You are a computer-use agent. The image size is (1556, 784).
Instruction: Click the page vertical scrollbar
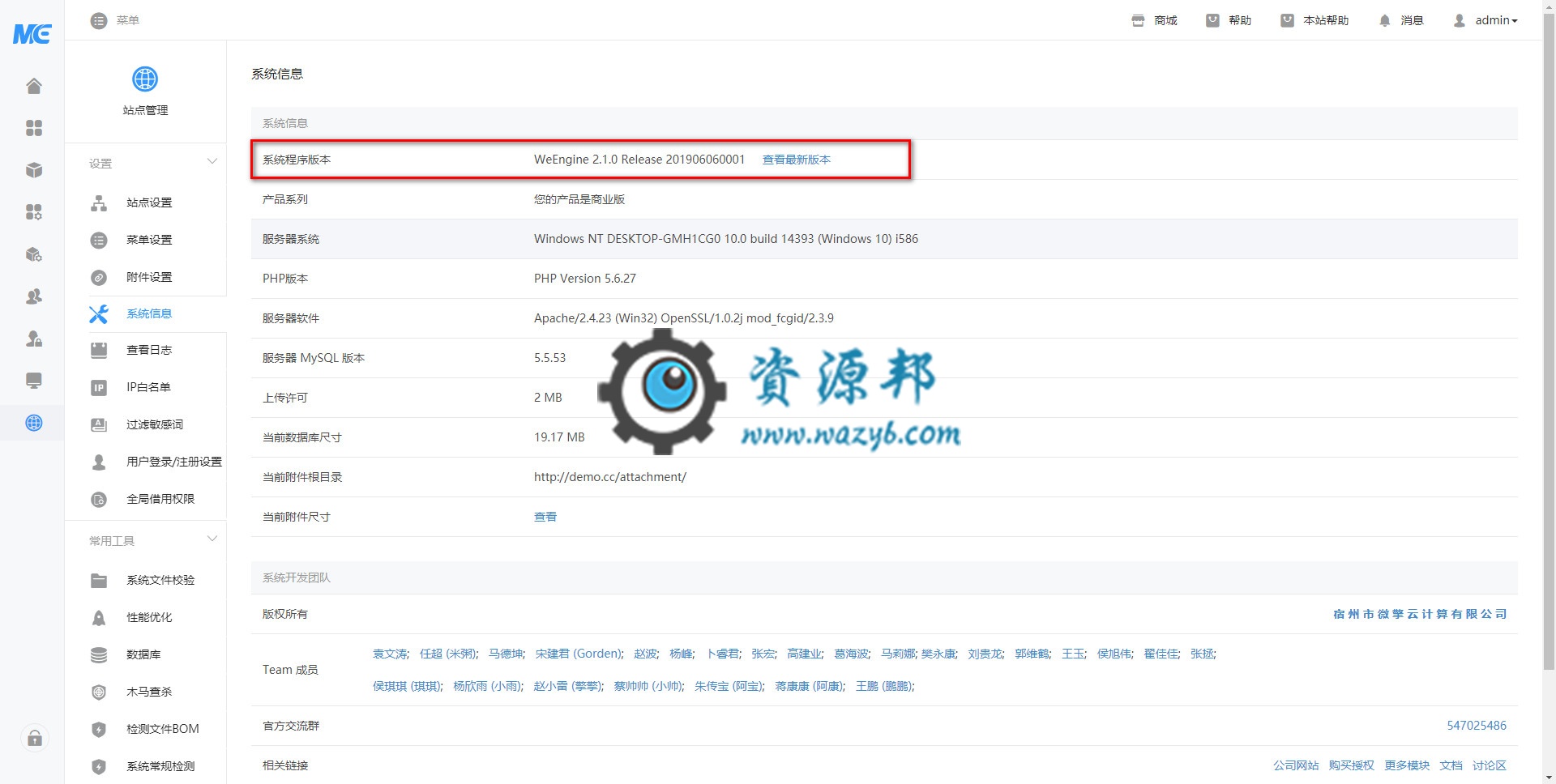pyautogui.click(x=1549, y=340)
